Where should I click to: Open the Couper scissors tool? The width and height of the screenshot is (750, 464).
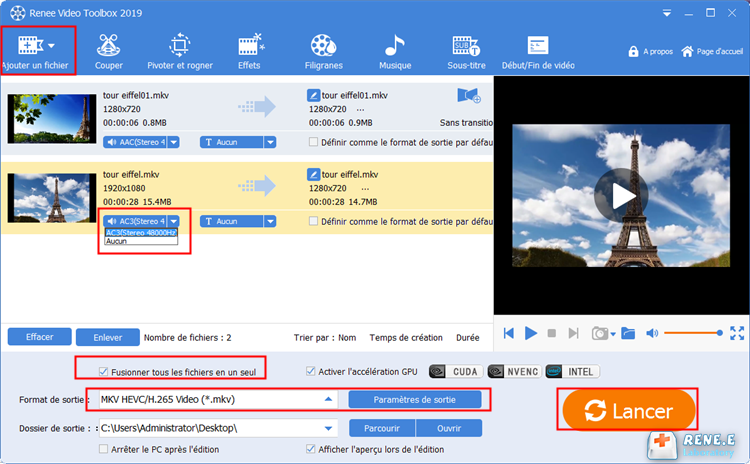click(109, 52)
